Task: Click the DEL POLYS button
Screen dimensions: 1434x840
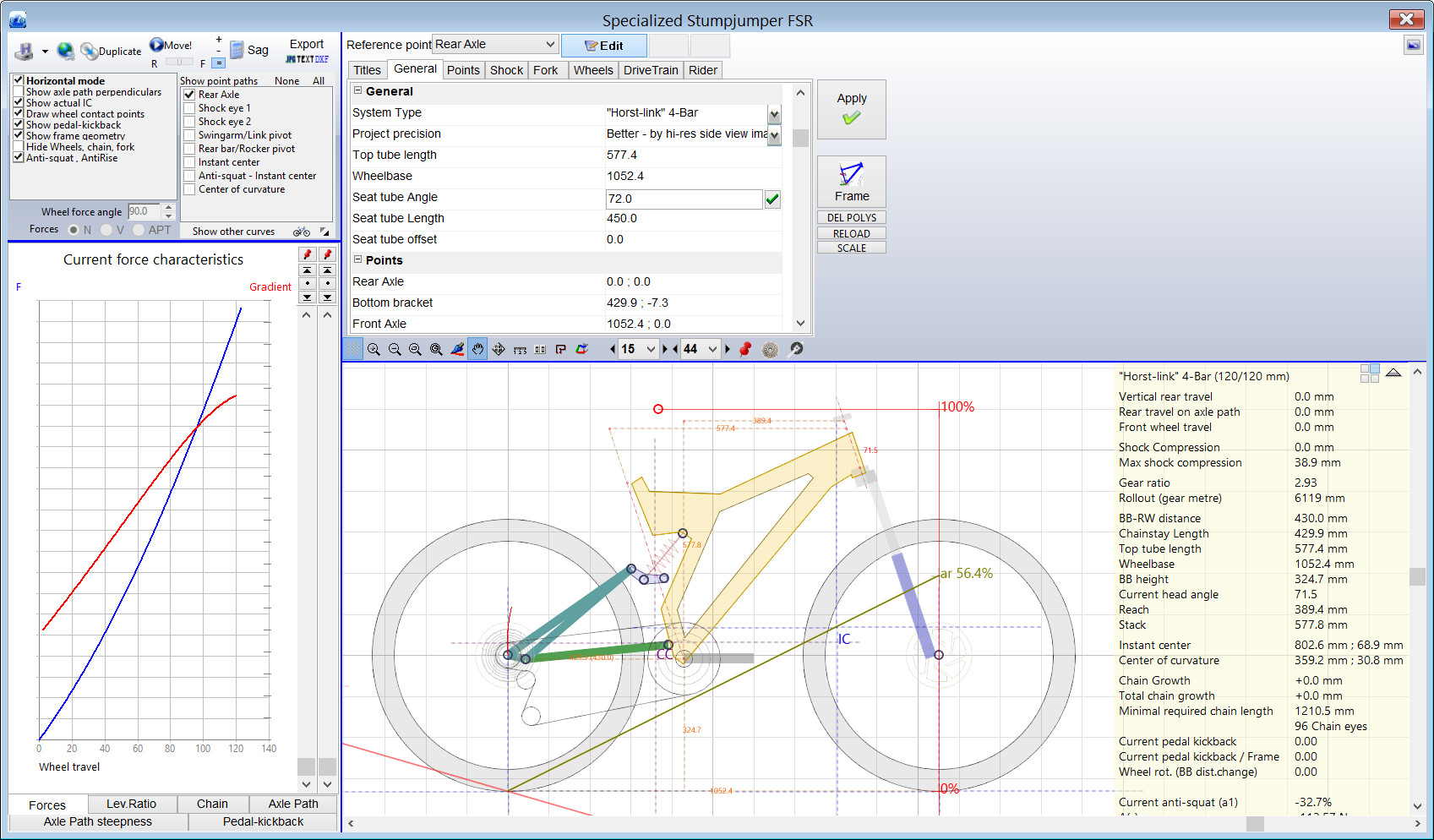Action: pos(852,218)
